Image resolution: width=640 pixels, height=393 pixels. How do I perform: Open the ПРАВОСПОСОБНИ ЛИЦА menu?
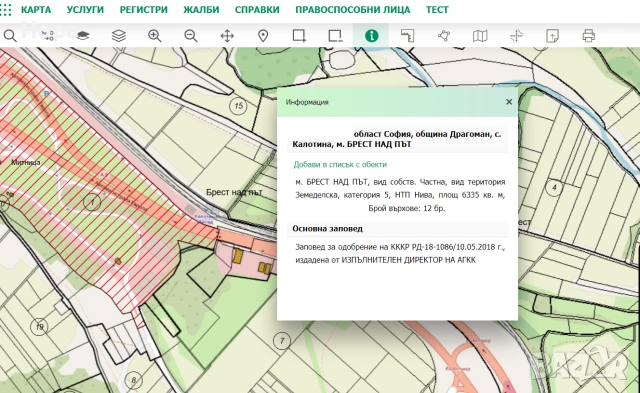click(353, 10)
